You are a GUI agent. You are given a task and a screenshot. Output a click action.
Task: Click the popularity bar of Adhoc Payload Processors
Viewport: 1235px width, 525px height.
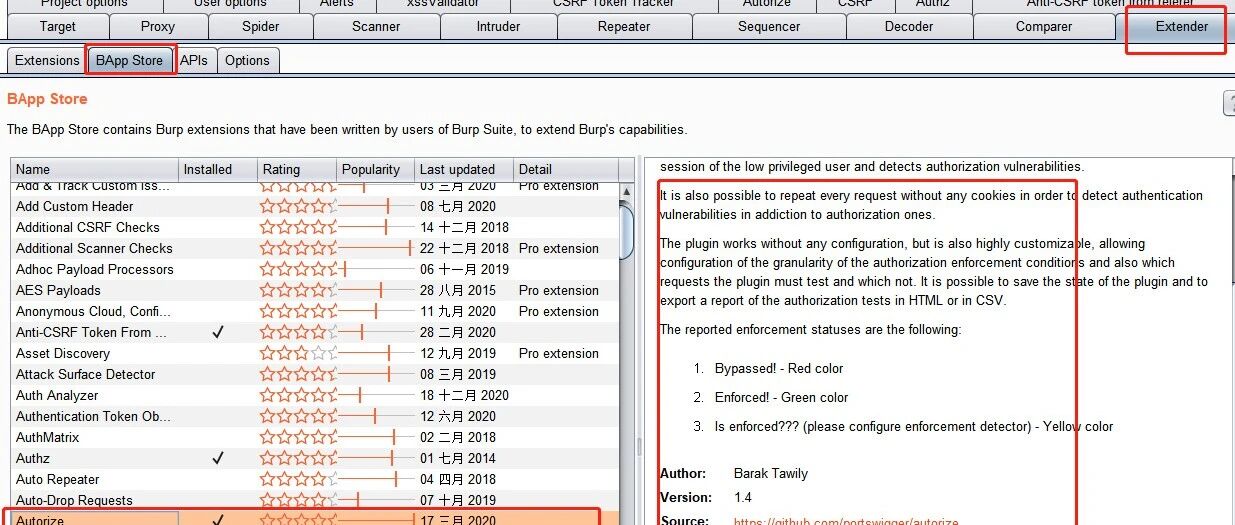[x=376, y=269]
